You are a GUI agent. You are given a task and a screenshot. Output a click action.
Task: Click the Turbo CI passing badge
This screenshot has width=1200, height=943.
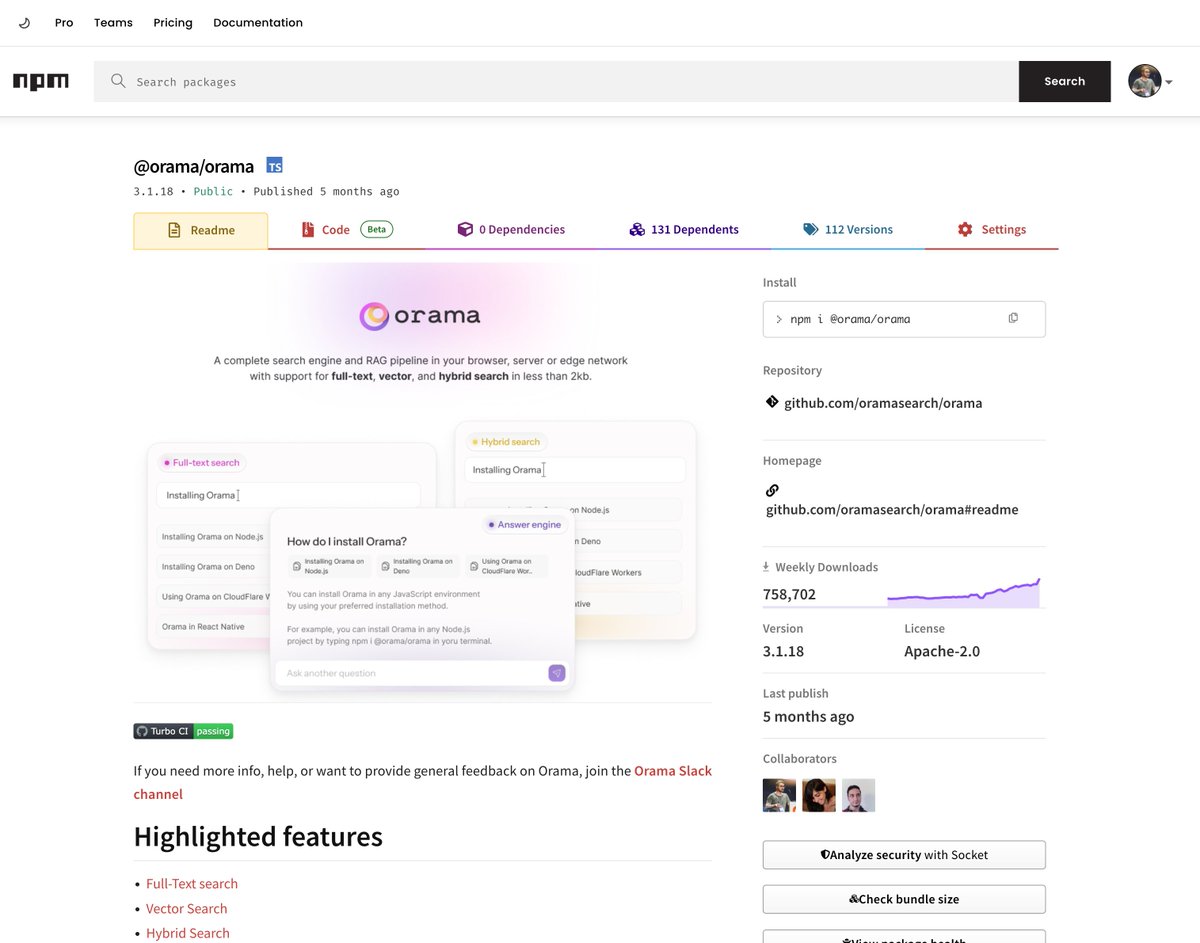click(x=183, y=731)
